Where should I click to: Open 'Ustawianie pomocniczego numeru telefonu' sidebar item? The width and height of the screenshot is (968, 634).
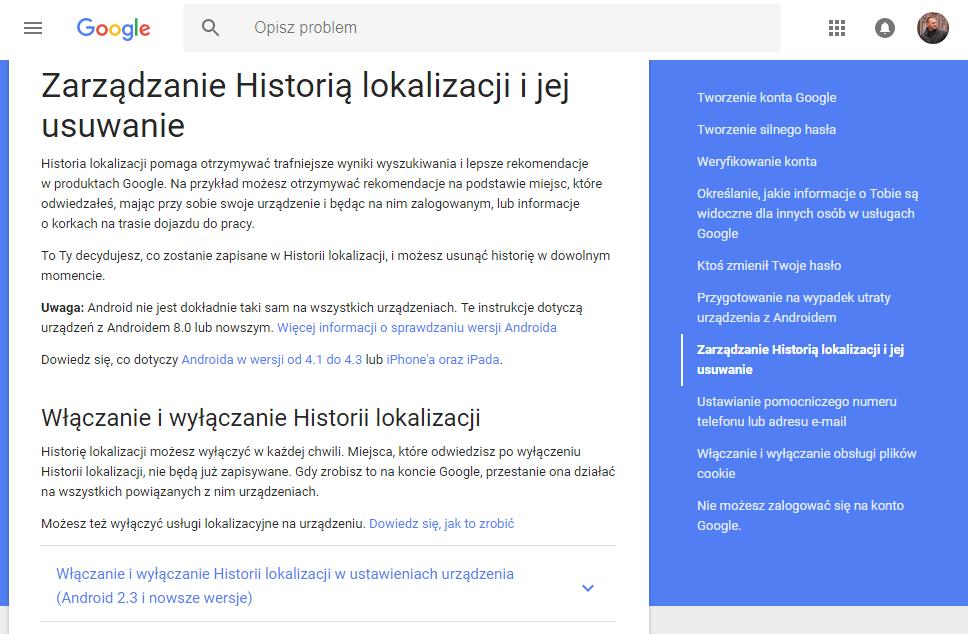tap(796, 411)
